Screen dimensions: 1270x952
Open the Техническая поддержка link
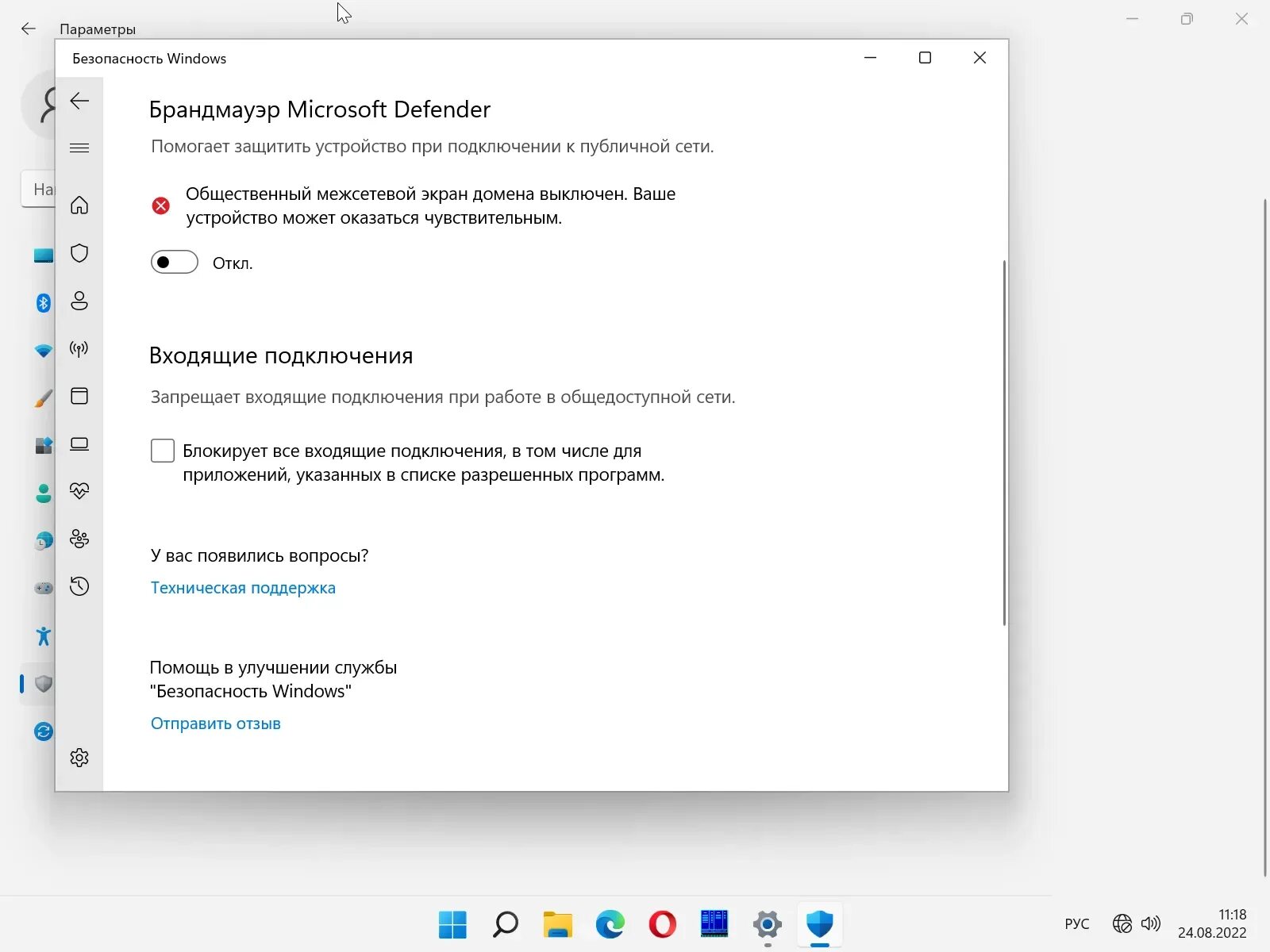click(x=243, y=588)
